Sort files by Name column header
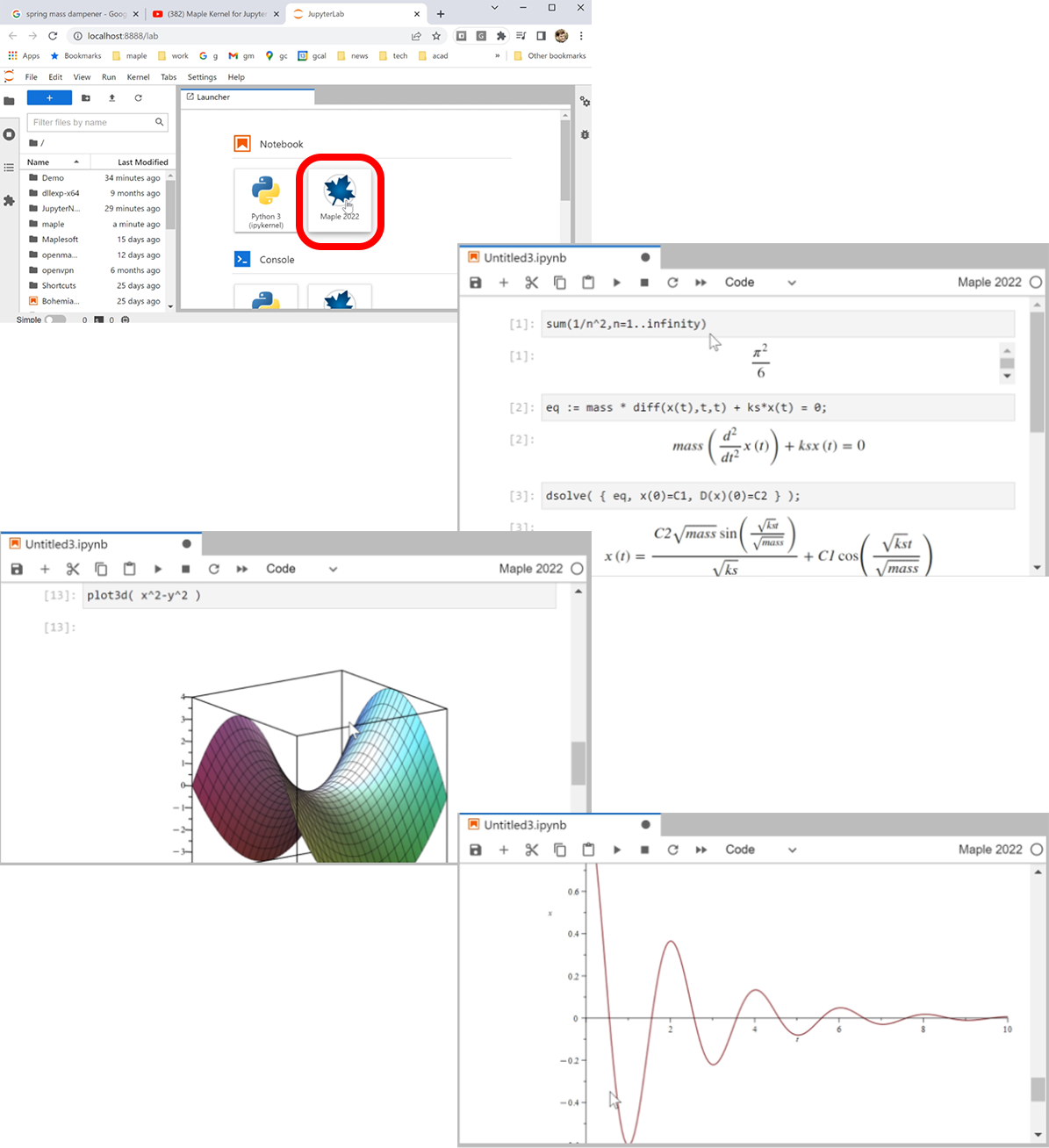This screenshot has width=1049, height=1148. pyautogui.click(x=53, y=162)
